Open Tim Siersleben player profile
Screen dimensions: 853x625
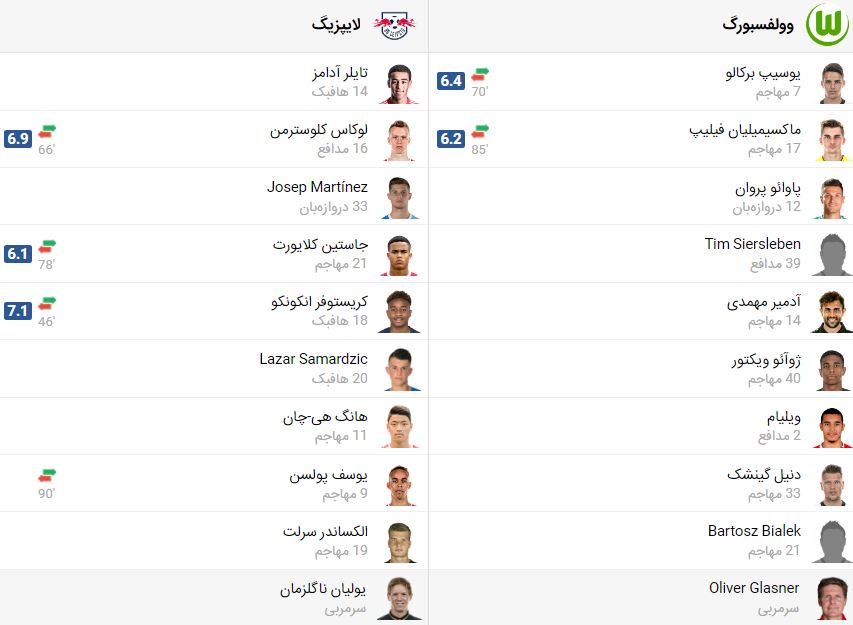[x=752, y=244]
